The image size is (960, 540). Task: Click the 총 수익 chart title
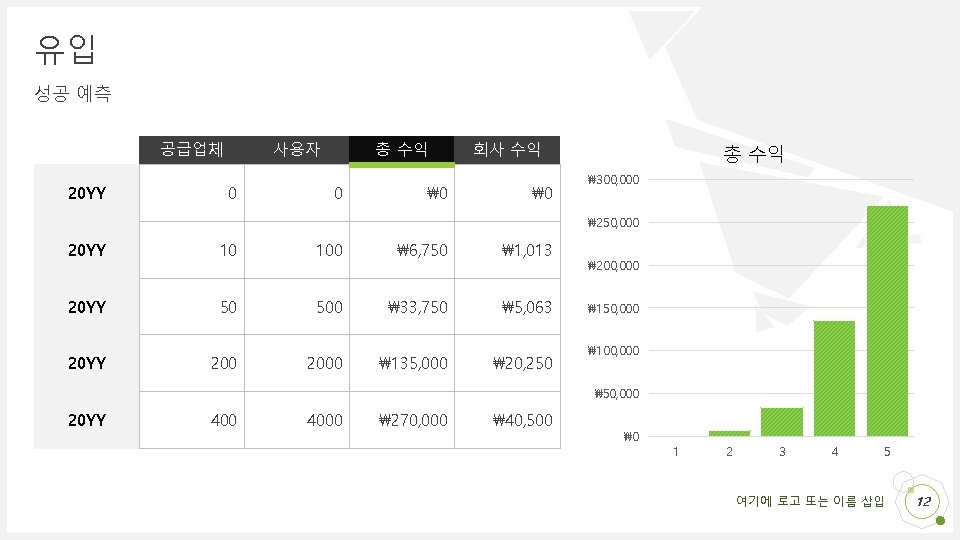(x=753, y=153)
